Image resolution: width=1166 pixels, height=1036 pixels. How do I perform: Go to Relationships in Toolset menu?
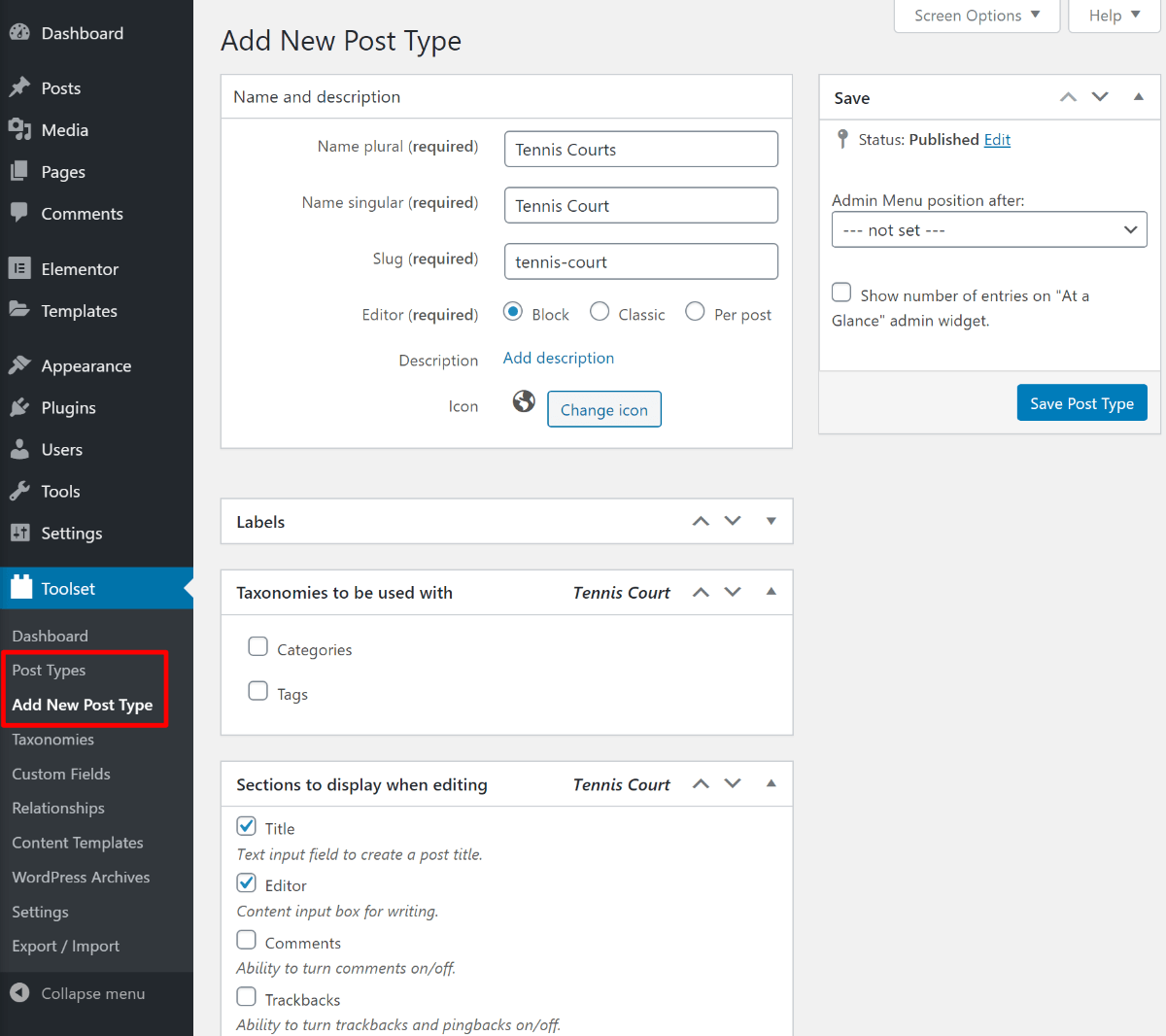coord(58,809)
